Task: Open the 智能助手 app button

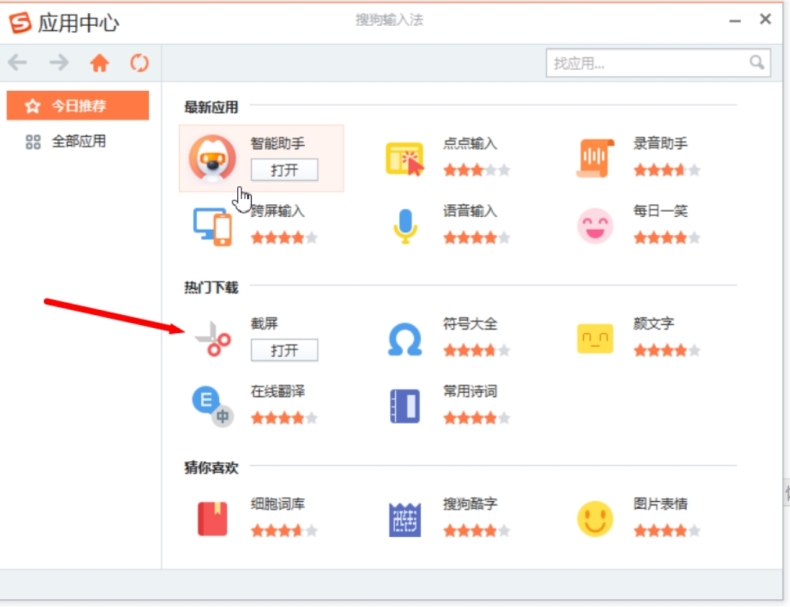Action: tap(284, 170)
